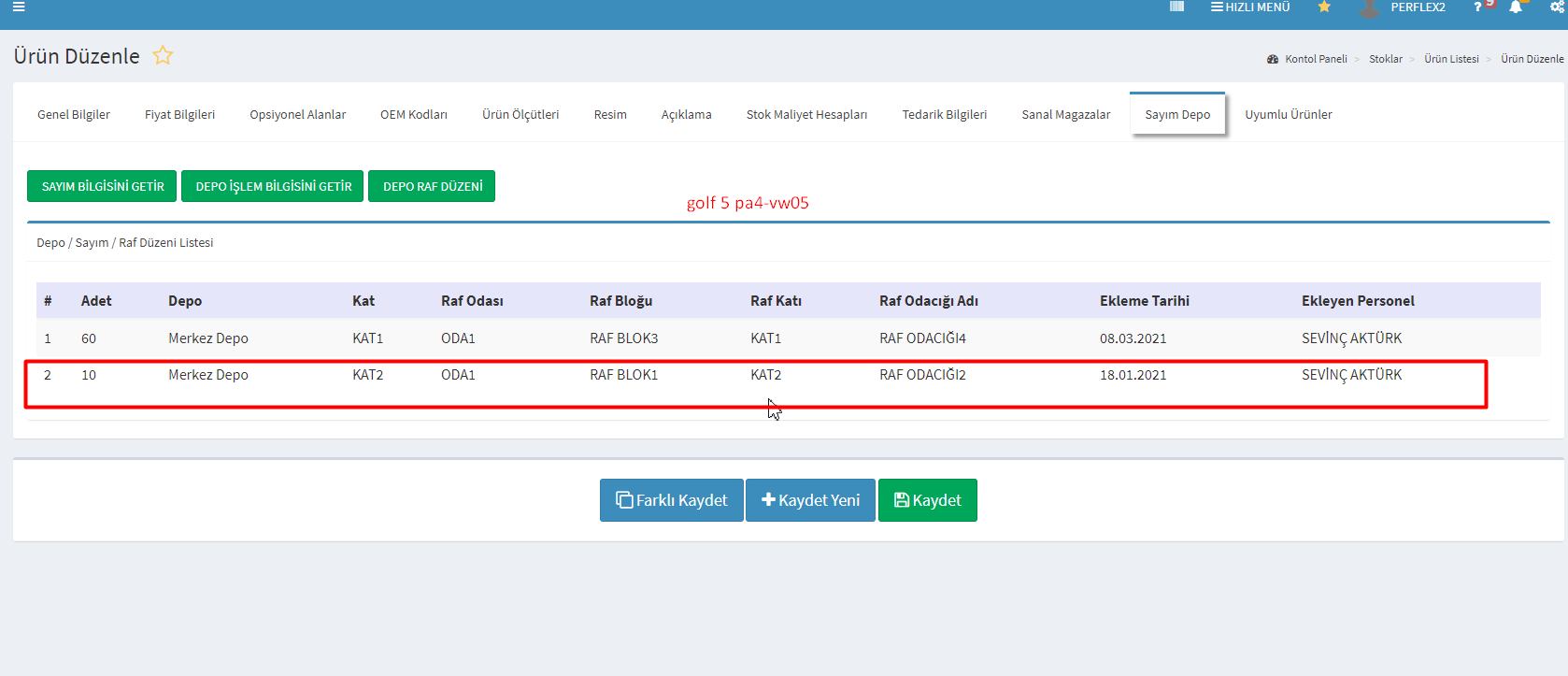Image resolution: width=1568 pixels, height=676 pixels.
Task: Select the Stok Maliyet Hesapları tab
Action: coord(806,115)
